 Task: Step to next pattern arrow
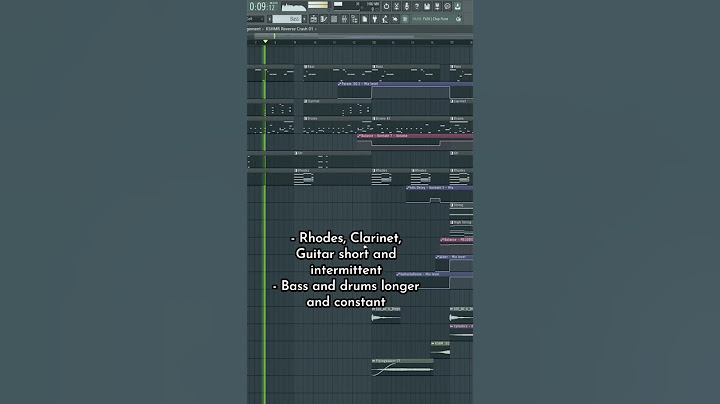point(304,19)
